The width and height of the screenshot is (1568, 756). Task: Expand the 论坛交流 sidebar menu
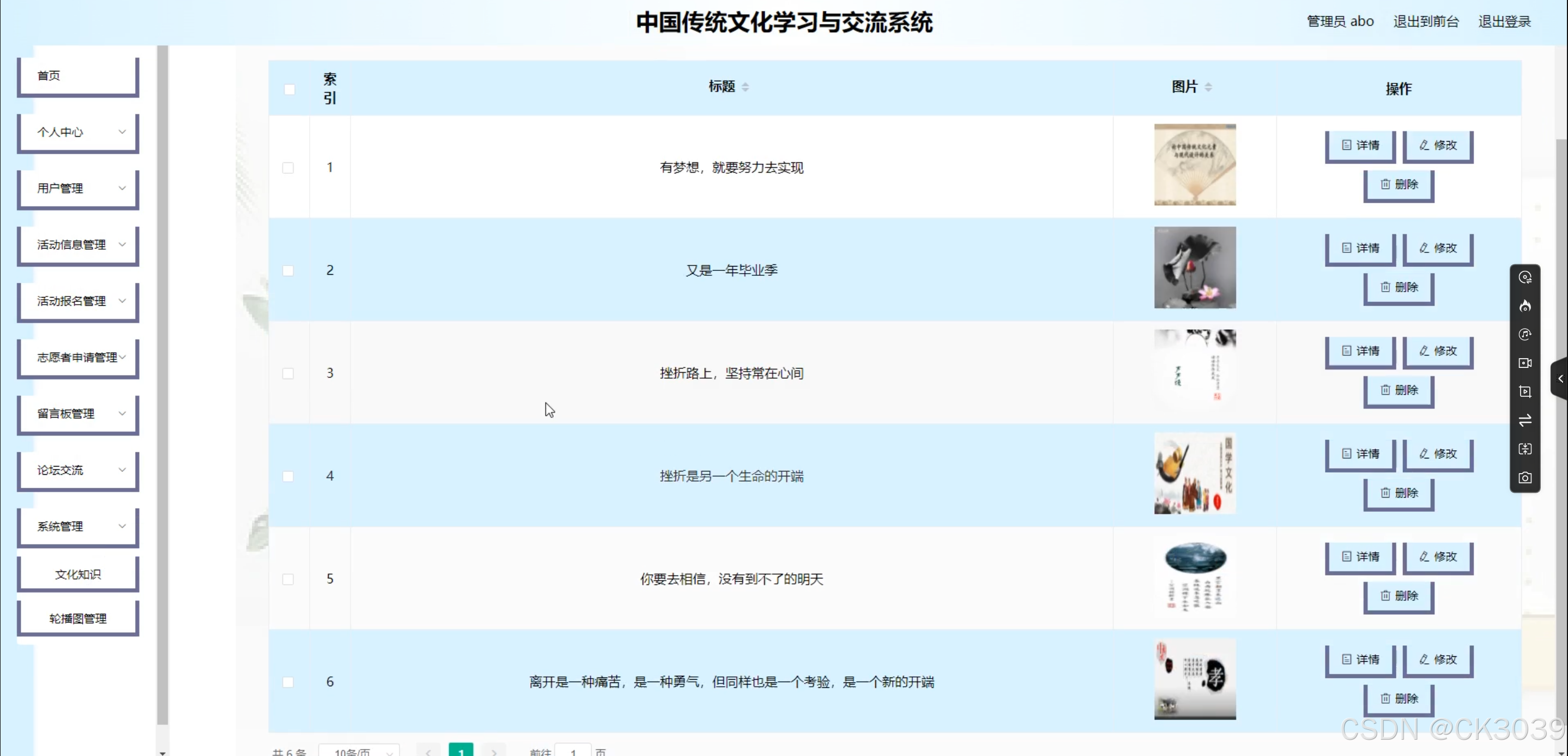[x=78, y=470]
